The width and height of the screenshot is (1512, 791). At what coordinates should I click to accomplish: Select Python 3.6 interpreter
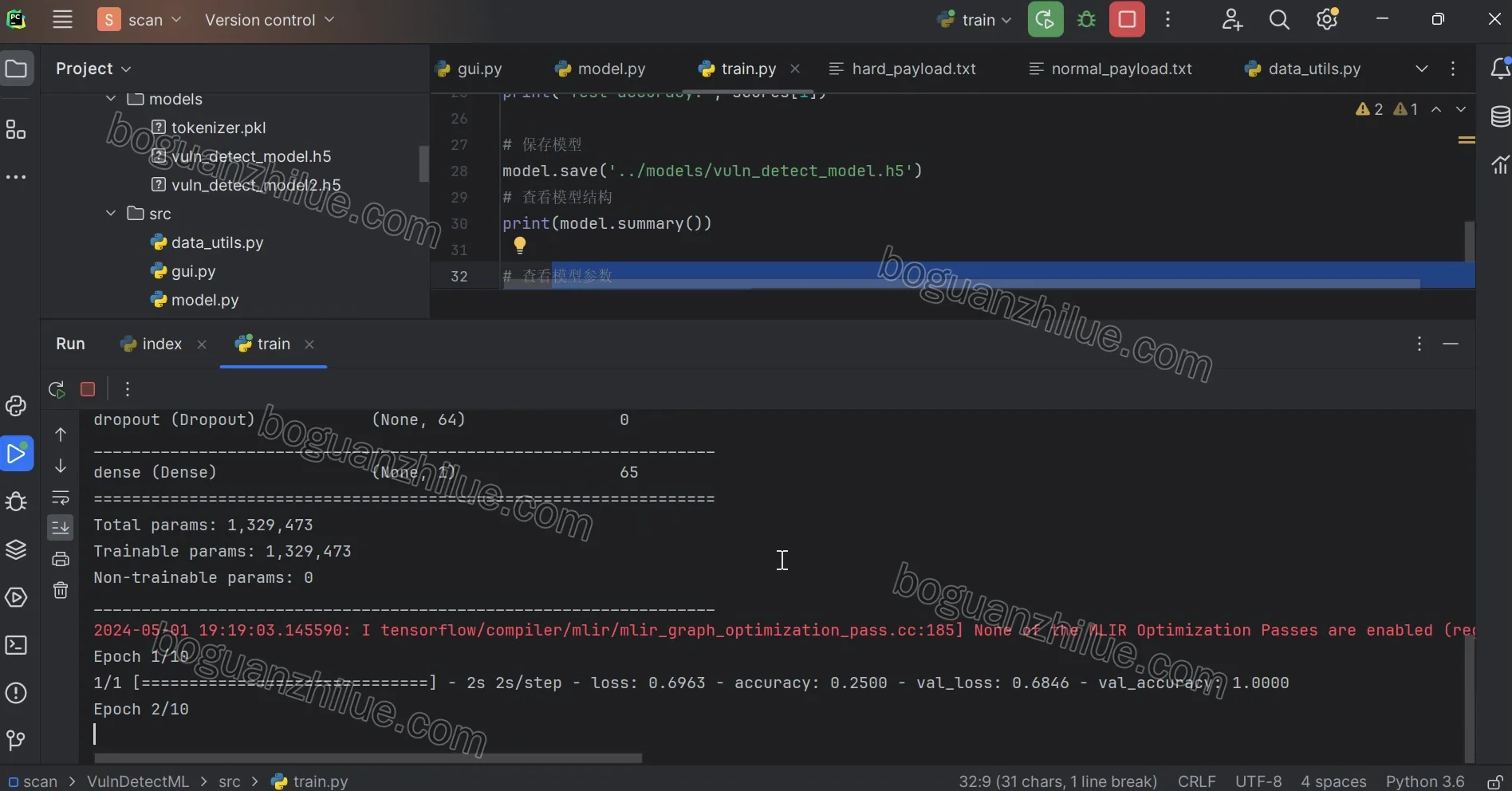coord(1425,781)
